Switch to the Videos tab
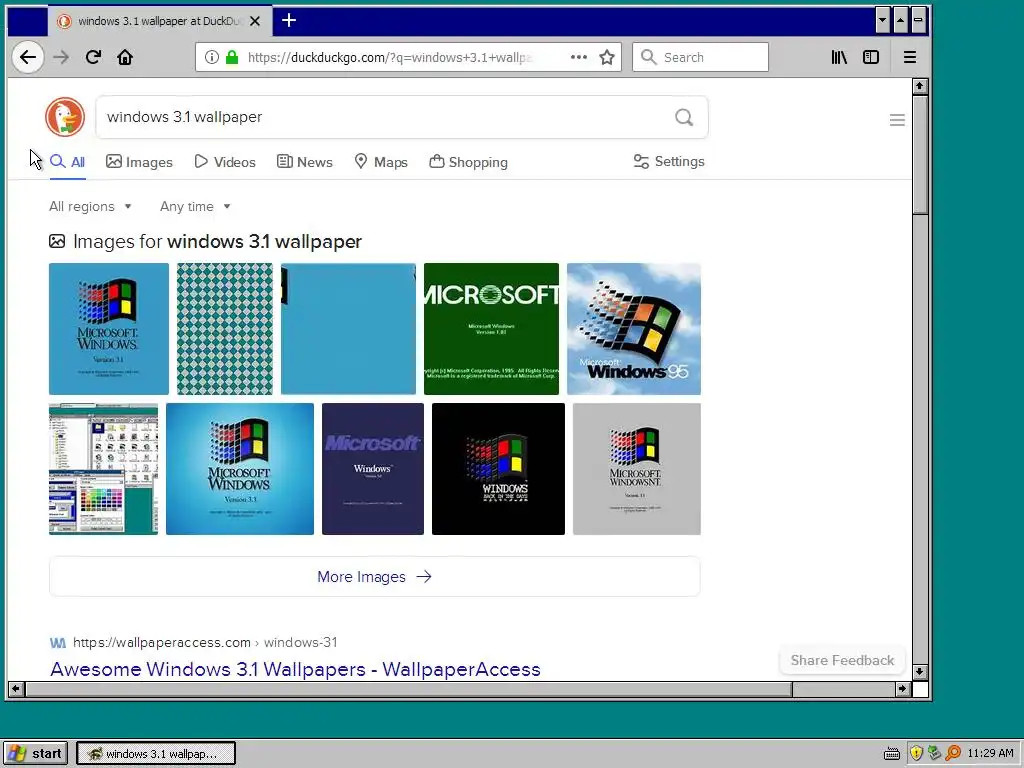Image resolution: width=1024 pixels, height=768 pixels. (x=225, y=162)
